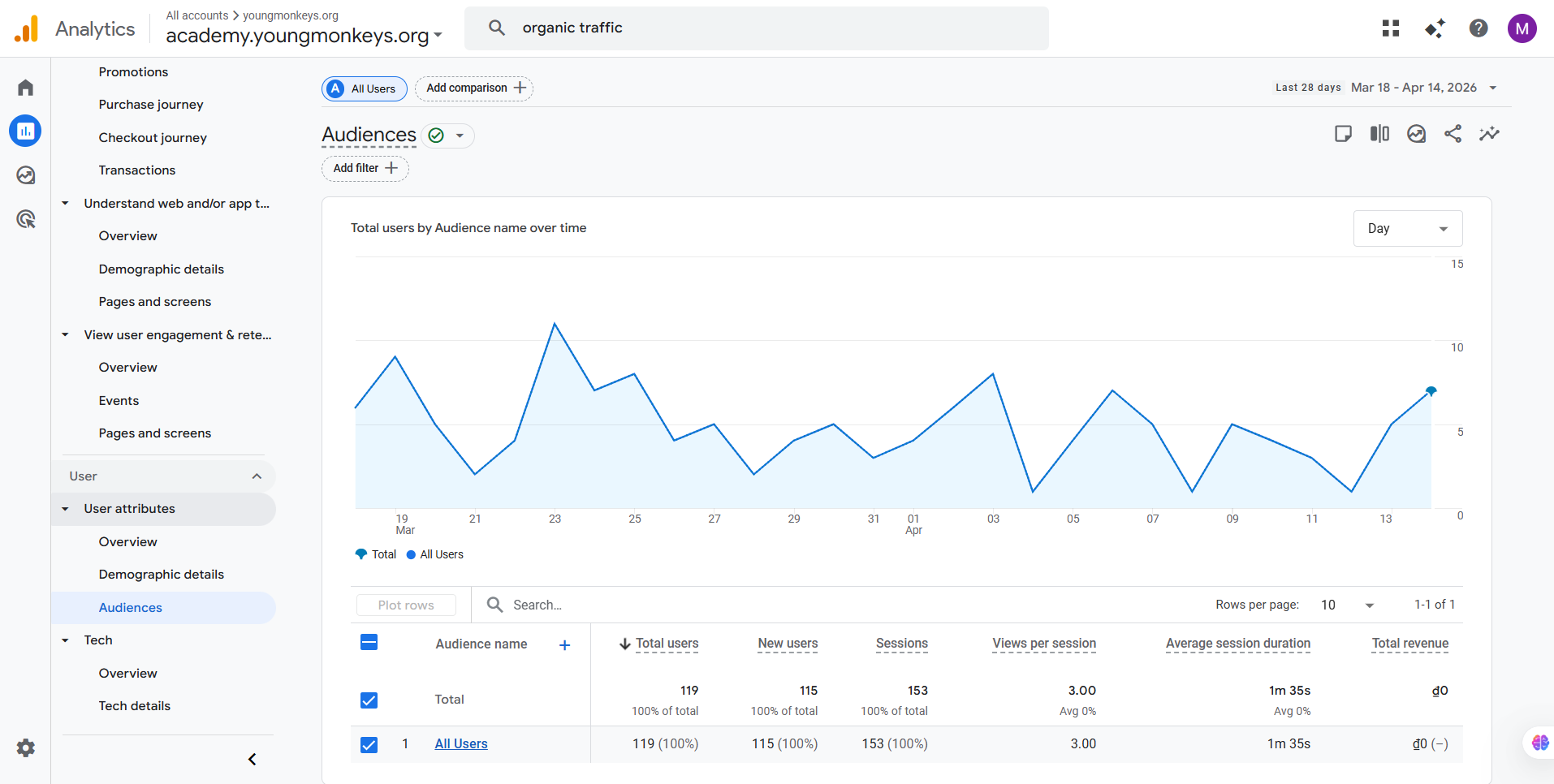Viewport: 1554px width, 784px height.
Task: Open Admin settings gear icon
Action: pos(25,747)
